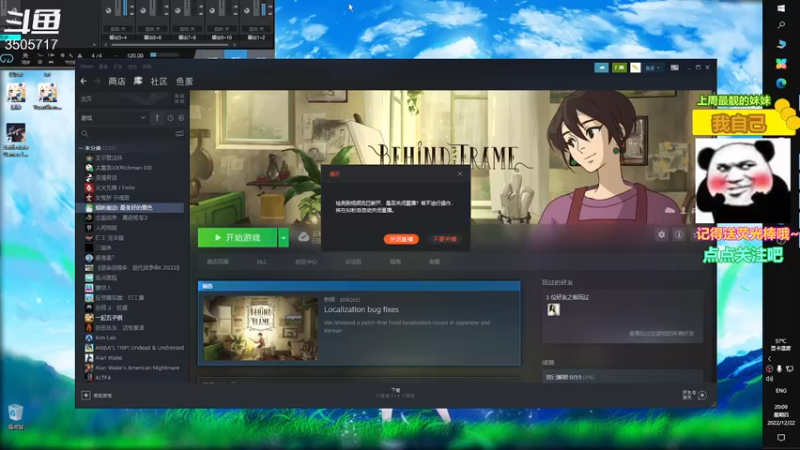
Task: Select the 现代战争®II 2022 game entry
Action: click(137, 268)
